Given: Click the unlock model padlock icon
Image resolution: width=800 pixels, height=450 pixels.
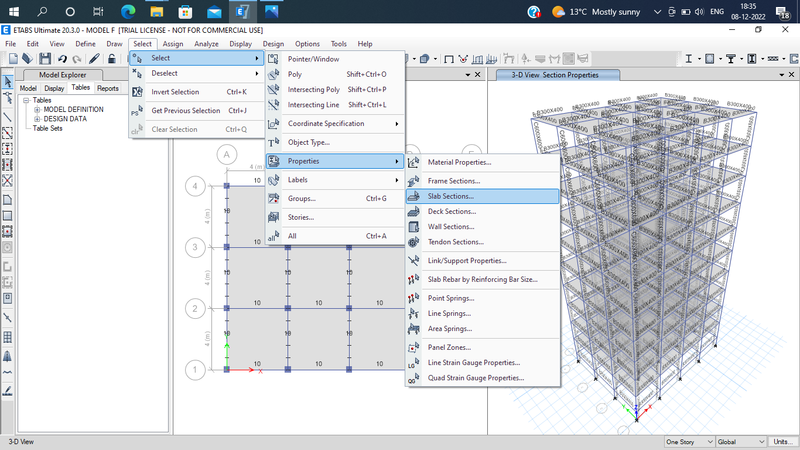Looking at the screenshot, I should pyautogui.click(x=112, y=59).
